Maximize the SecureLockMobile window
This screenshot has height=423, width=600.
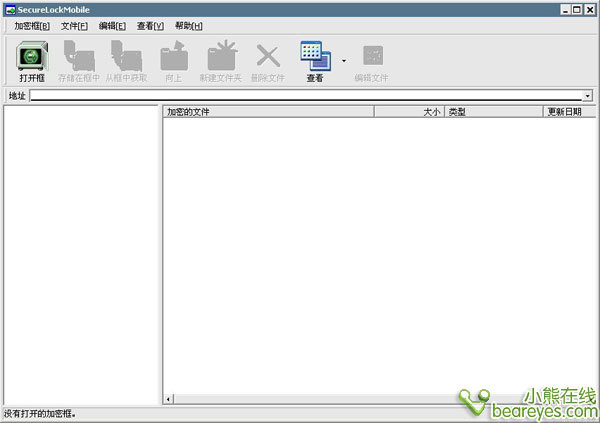[x=577, y=10]
